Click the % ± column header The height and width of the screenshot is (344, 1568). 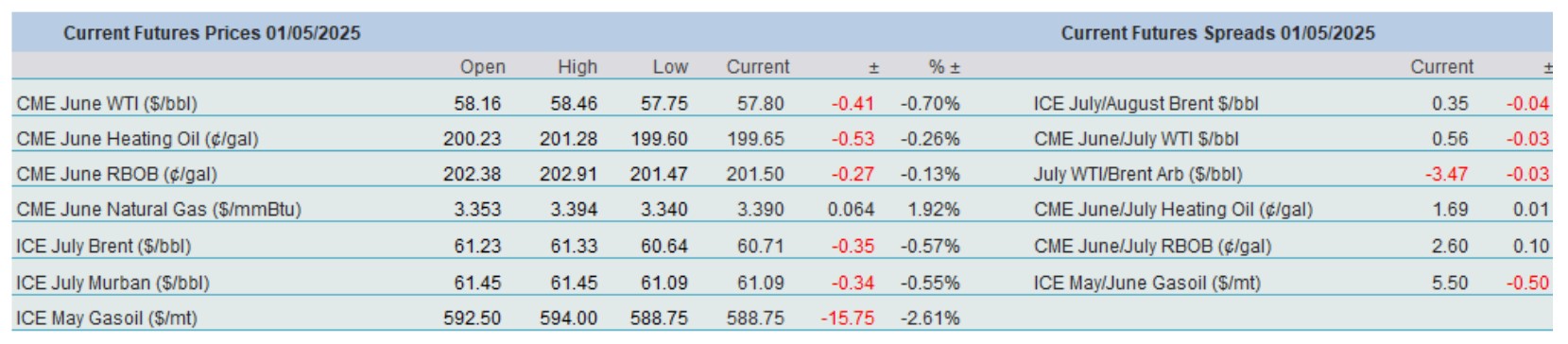pyautogui.click(x=944, y=67)
